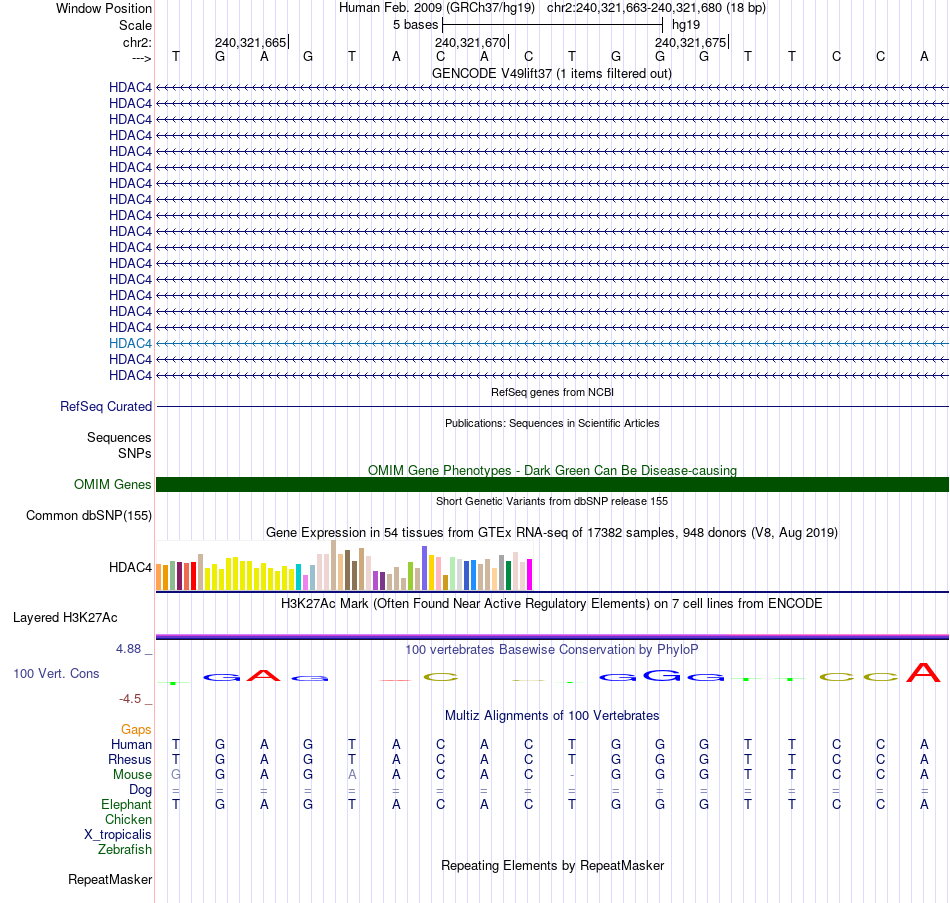The image size is (950, 903).
Task: Click the OMIM Genes track label
Action: coord(113,485)
